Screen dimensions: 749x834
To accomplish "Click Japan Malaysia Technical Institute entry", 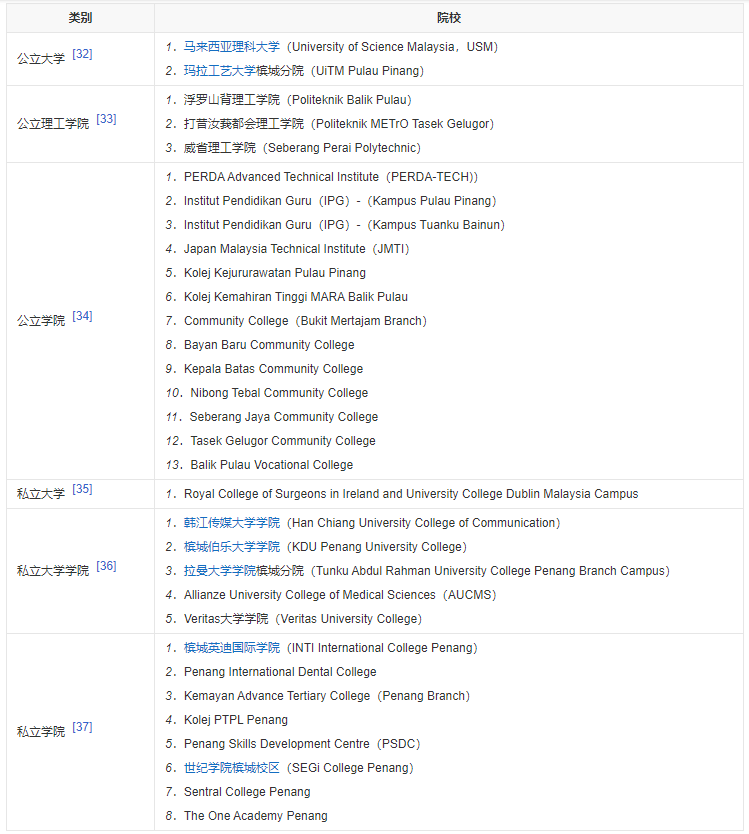I will [x=296, y=249].
